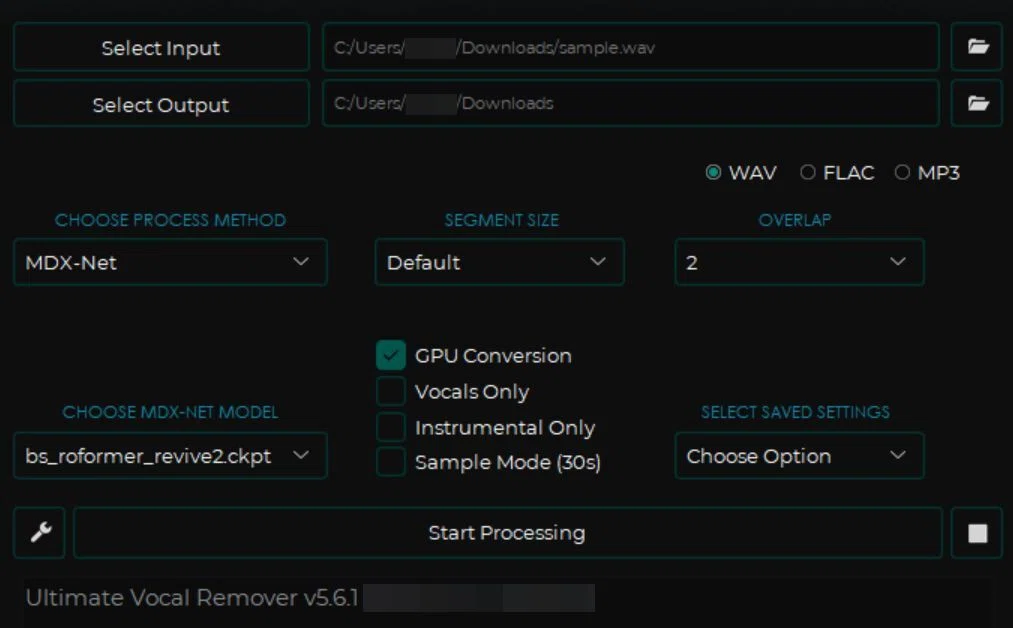Click output path field ending in Downloads
Image resolution: width=1013 pixels, height=628 pixels.
(x=631, y=103)
